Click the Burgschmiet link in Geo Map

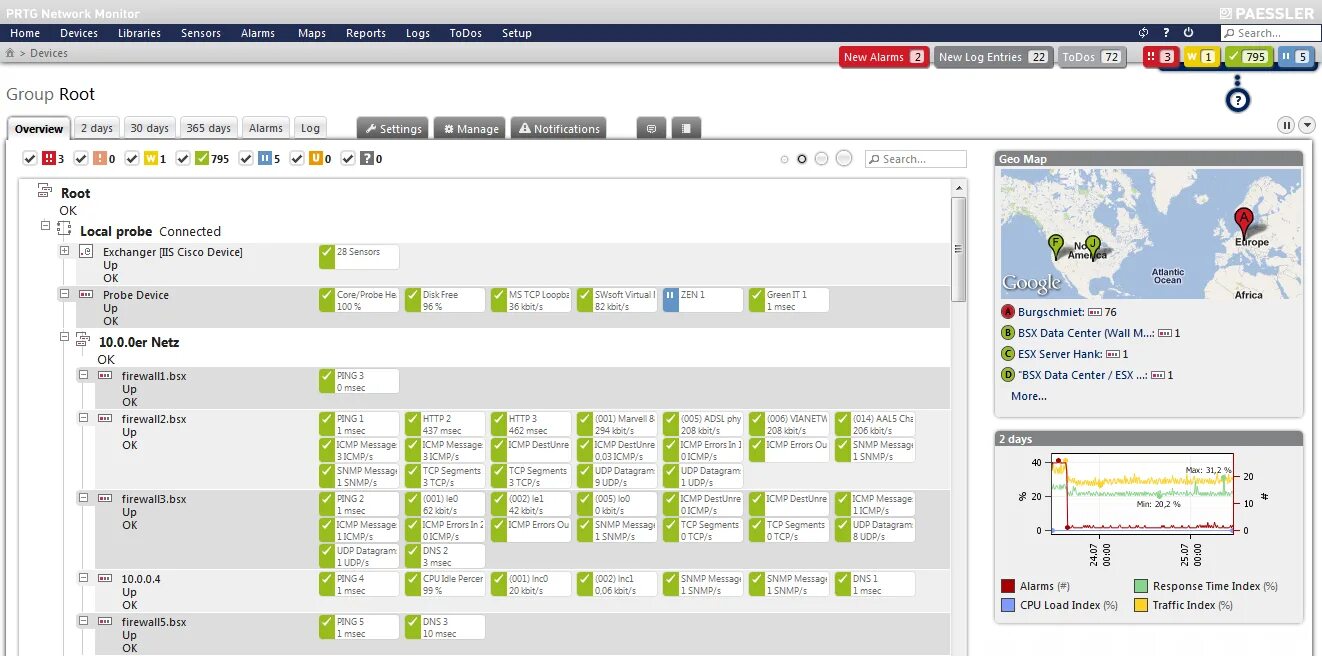pyautogui.click(x=1051, y=312)
